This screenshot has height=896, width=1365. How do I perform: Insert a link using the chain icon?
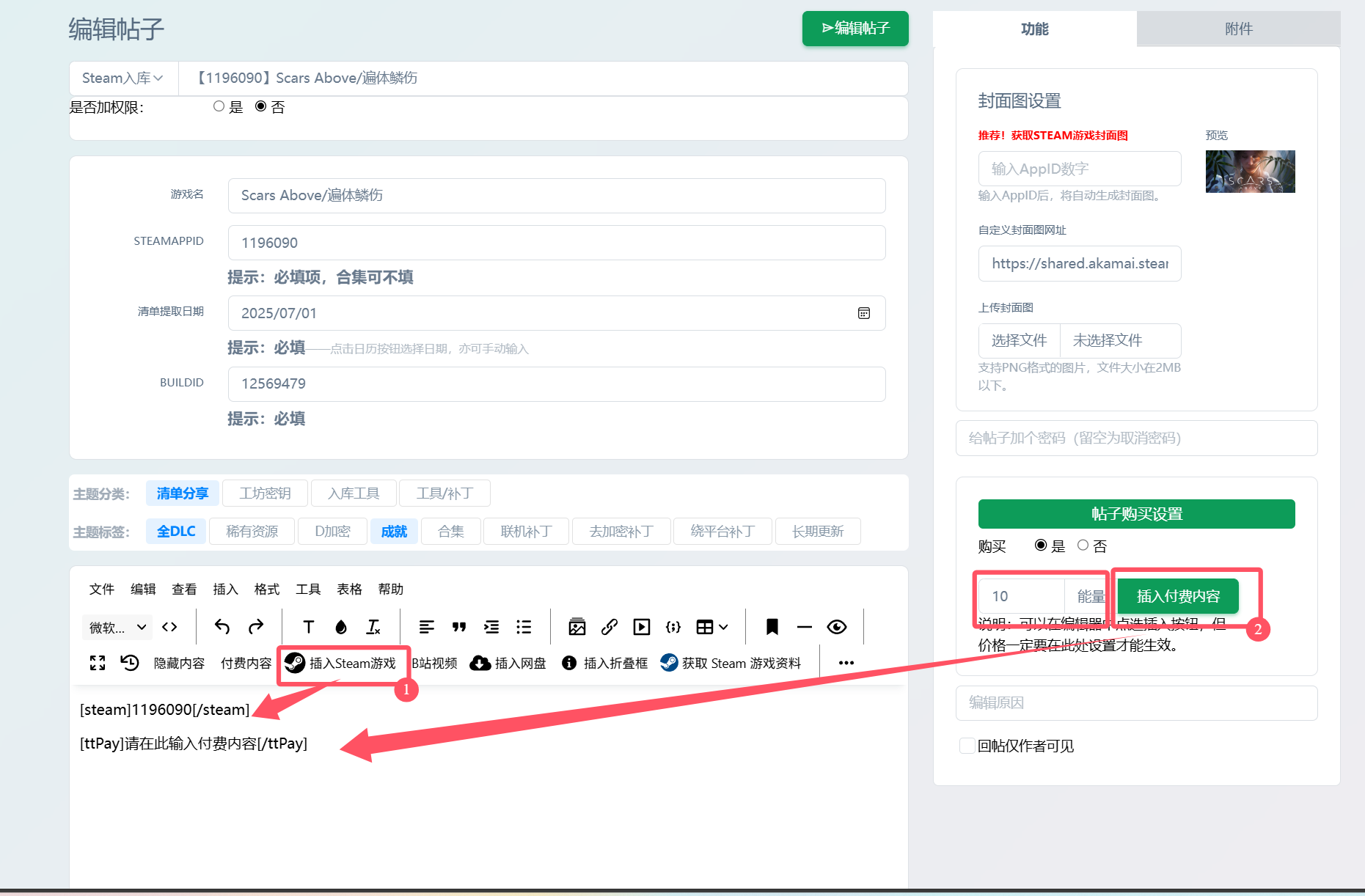click(609, 627)
